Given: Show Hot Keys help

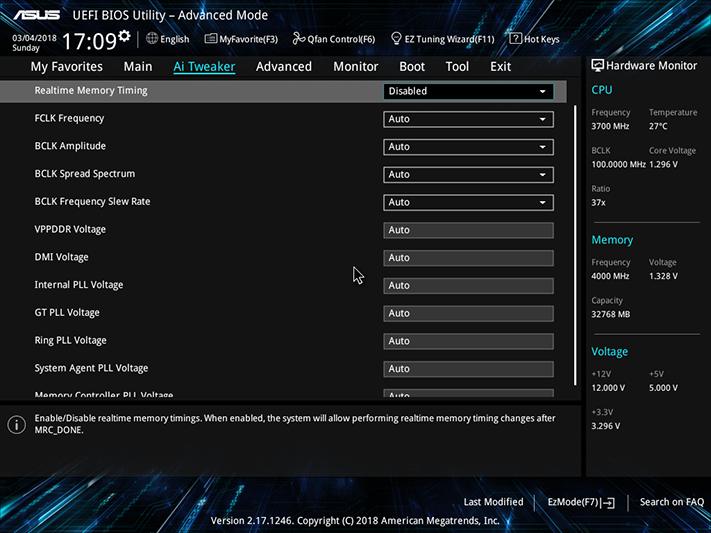Looking at the screenshot, I should tap(534, 39).
